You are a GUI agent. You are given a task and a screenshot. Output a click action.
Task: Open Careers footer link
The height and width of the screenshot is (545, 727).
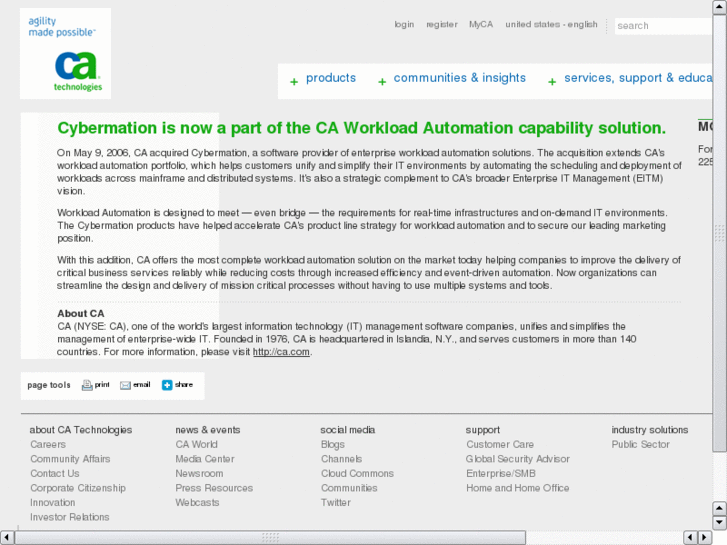tap(48, 444)
